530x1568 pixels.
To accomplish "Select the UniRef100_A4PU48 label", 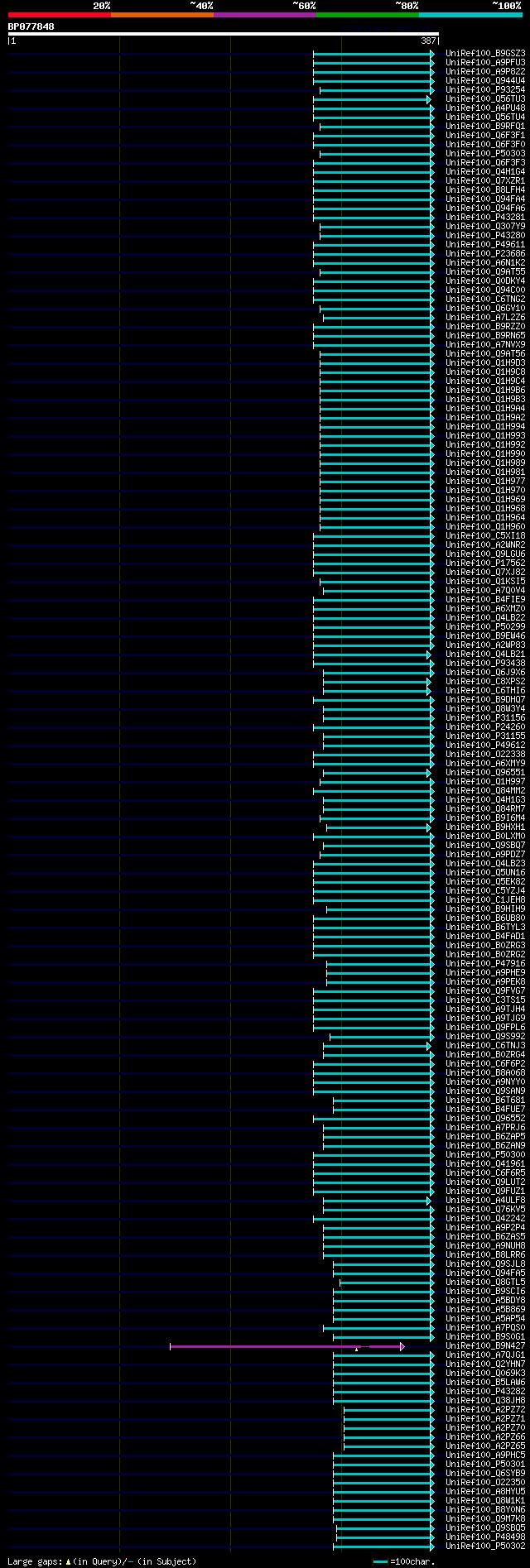I will click(x=485, y=108).
